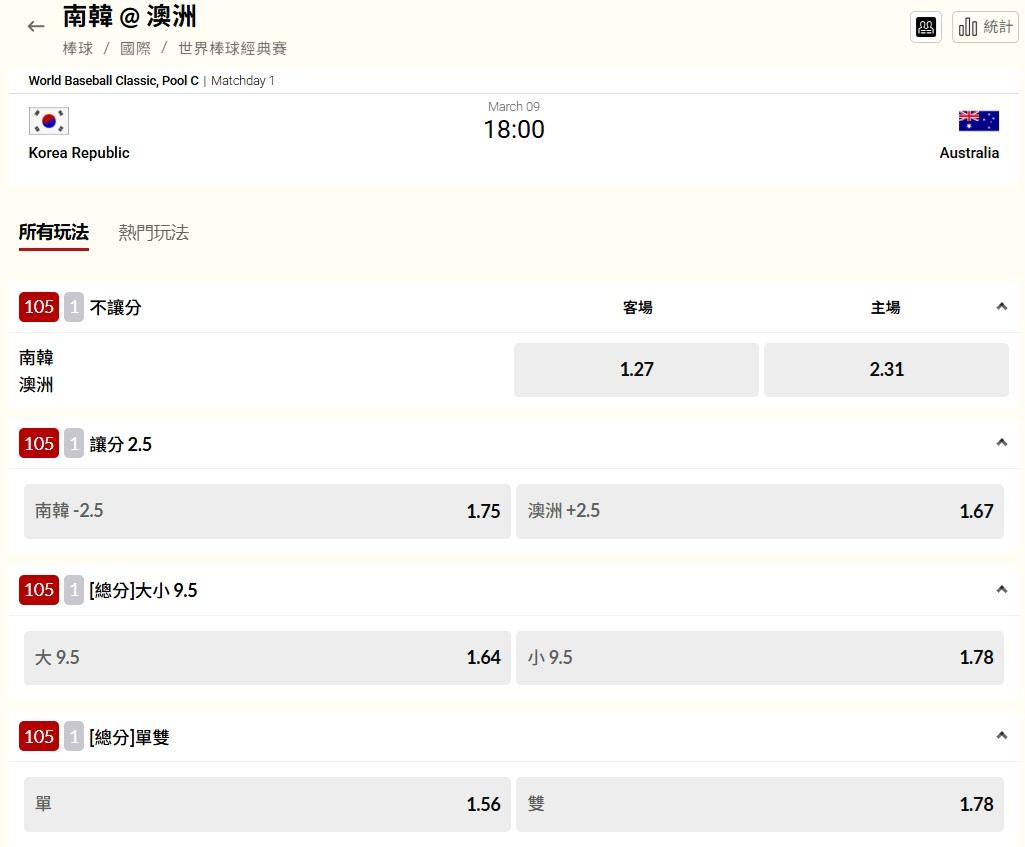Click the 棒球 breadcrumb link

click(x=78, y=48)
